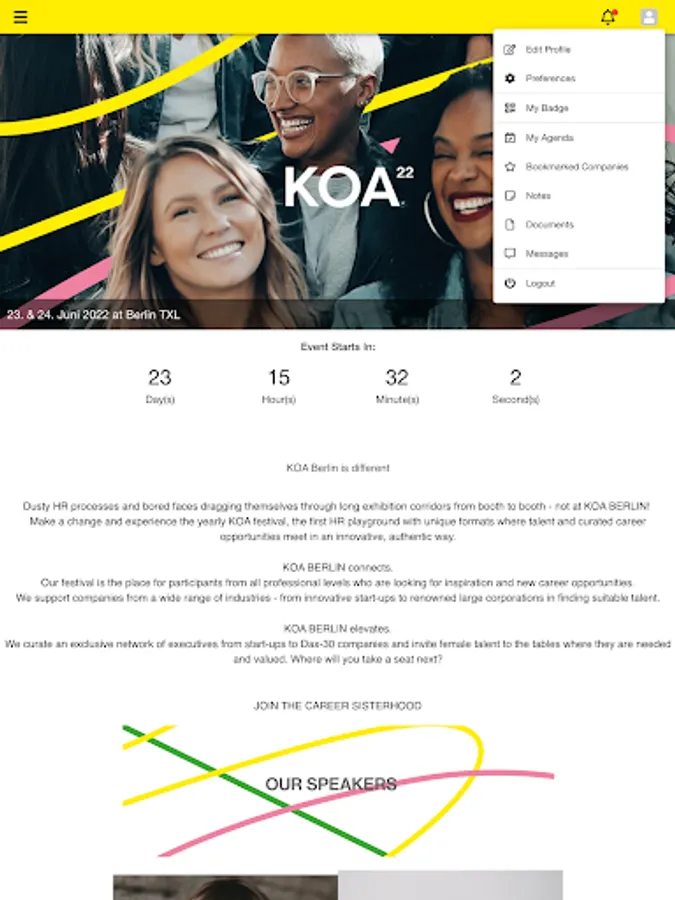Click the KOA 22 logo on banner
Screen dimensions: 675x900
pyautogui.click(x=349, y=187)
